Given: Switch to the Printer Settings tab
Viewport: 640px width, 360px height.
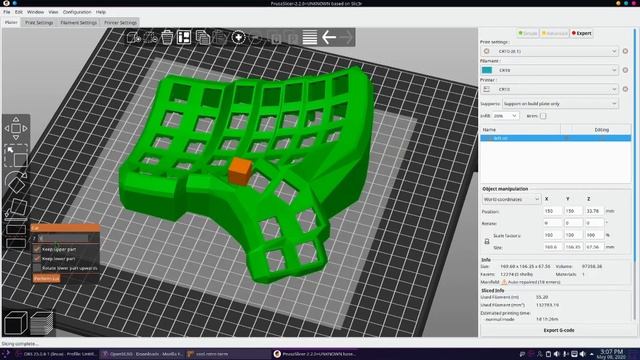Looking at the screenshot, I should 120,22.
